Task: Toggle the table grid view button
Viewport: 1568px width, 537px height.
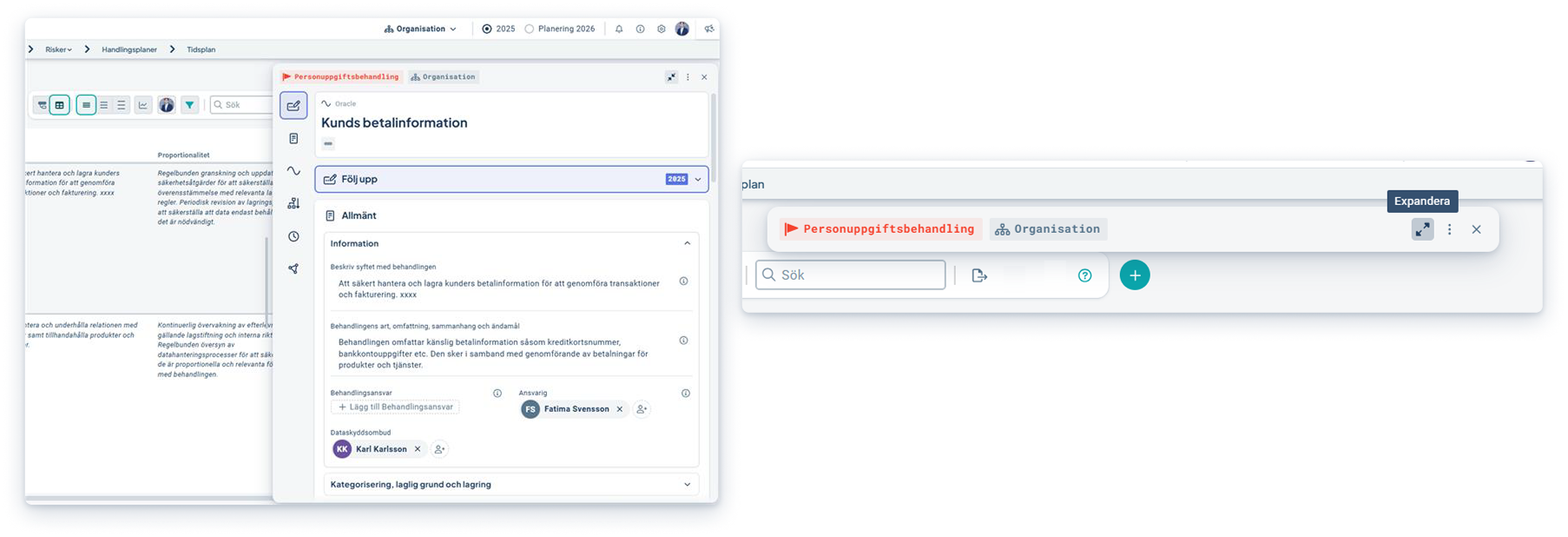Action: pos(59,105)
